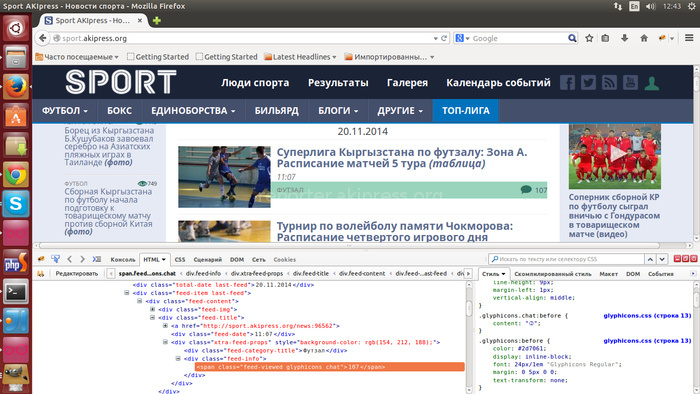Open the ЕДИНОБОРСТВА navigation dropdown

pos(193,111)
